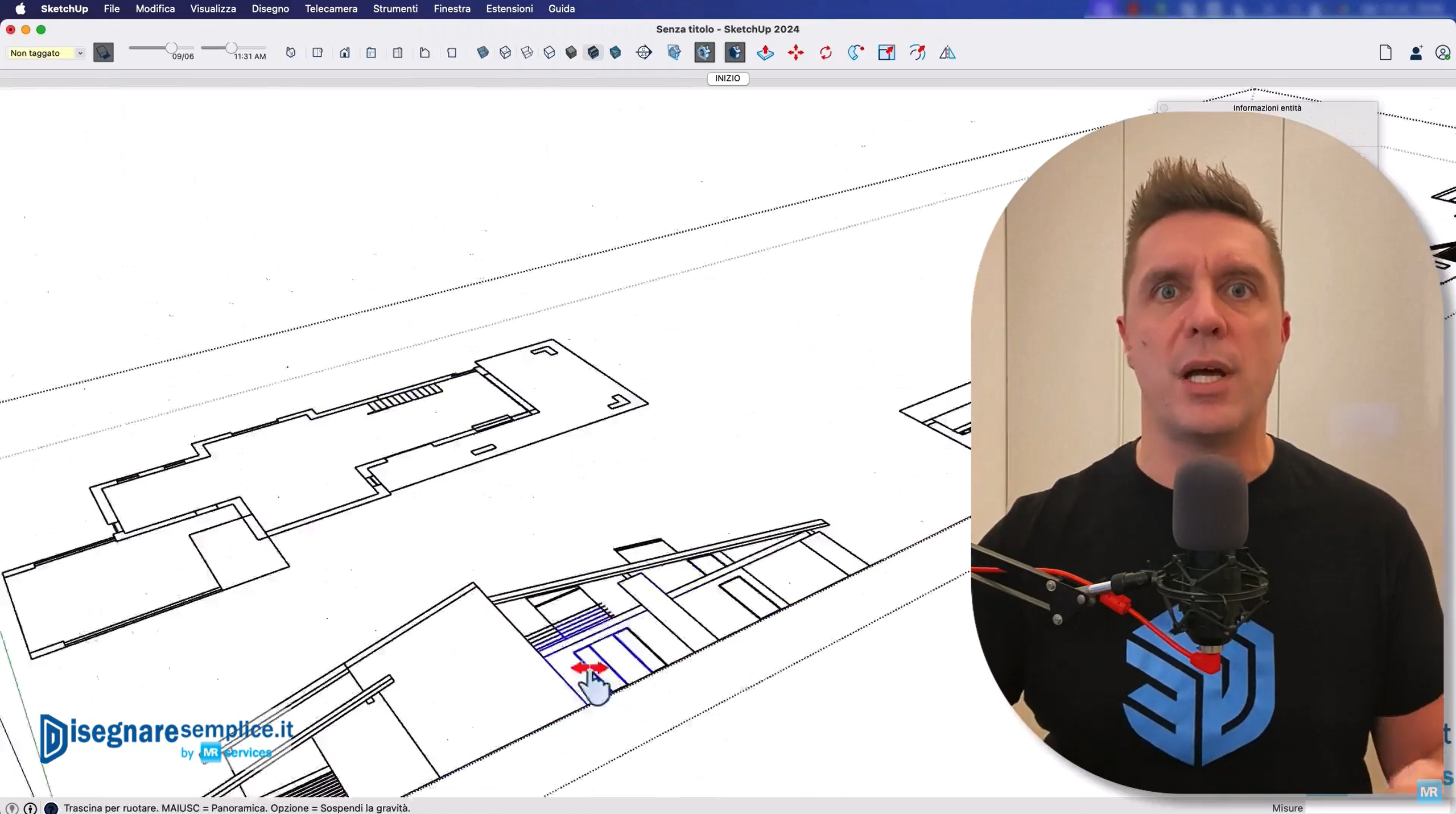Viewport: 1456px width, 814px height.
Task: Open the Visualizza menu
Action: (x=213, y=9)
